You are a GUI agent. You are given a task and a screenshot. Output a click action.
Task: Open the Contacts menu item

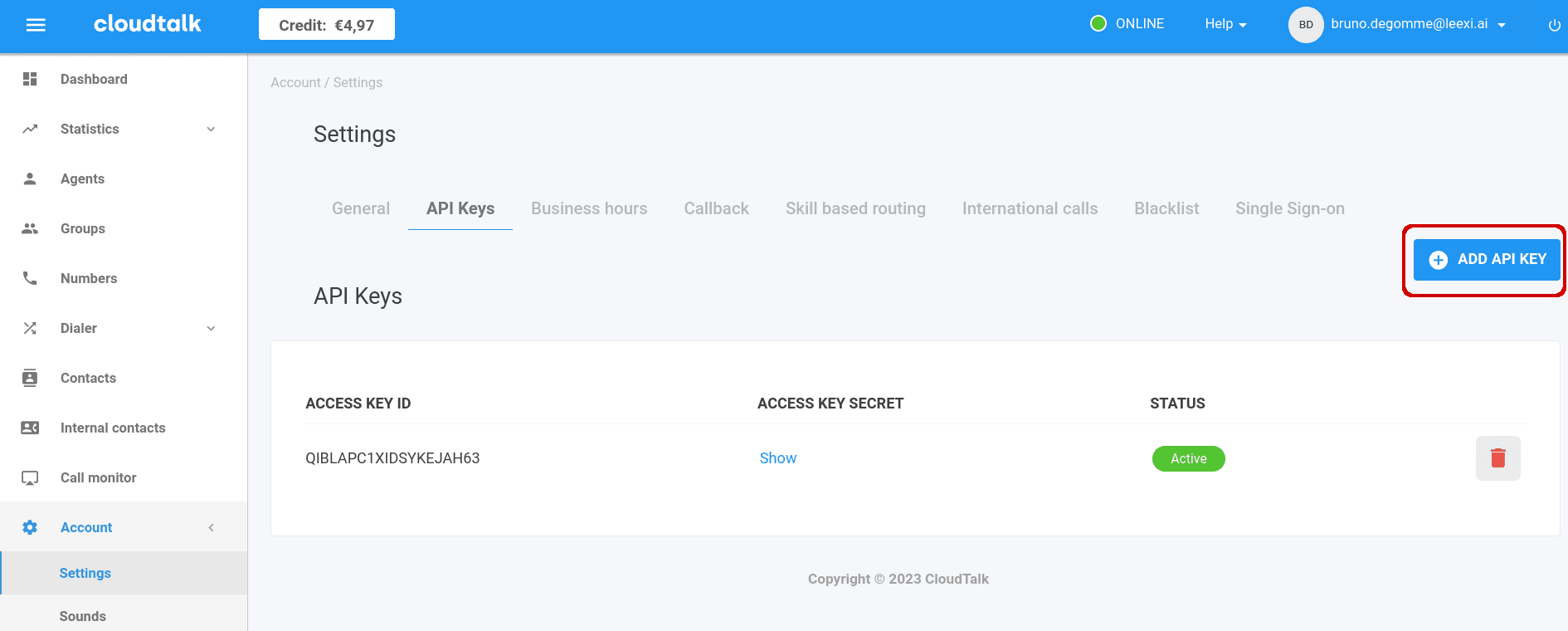124,378
